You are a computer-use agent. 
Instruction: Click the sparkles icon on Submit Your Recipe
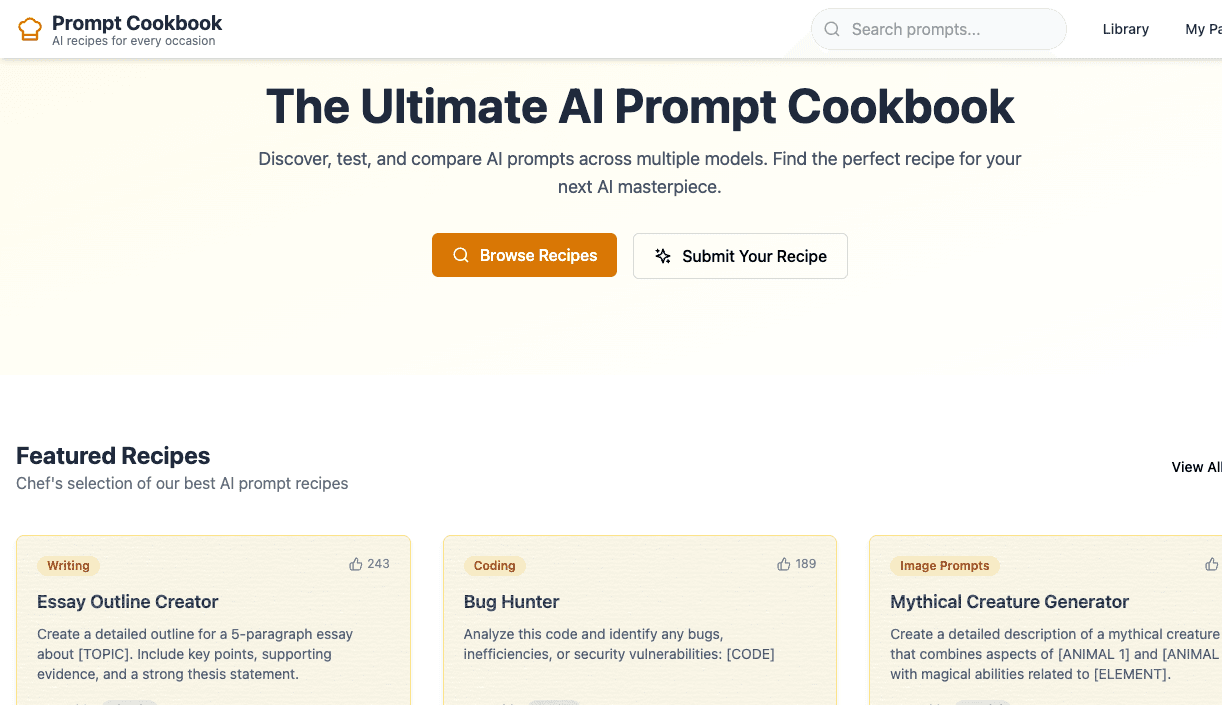pyautogui.click(x=662, y=256)
